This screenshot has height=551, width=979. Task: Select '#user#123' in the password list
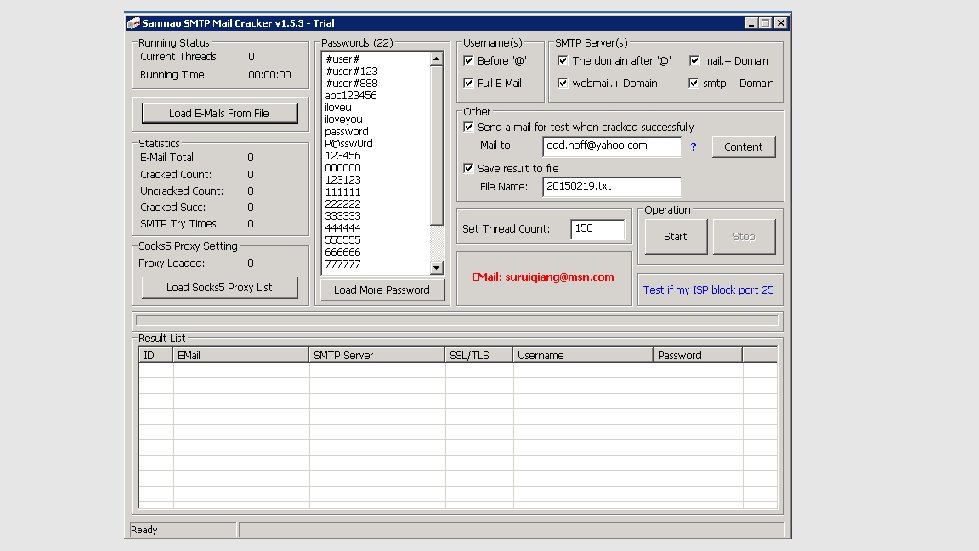coord(351,71)
